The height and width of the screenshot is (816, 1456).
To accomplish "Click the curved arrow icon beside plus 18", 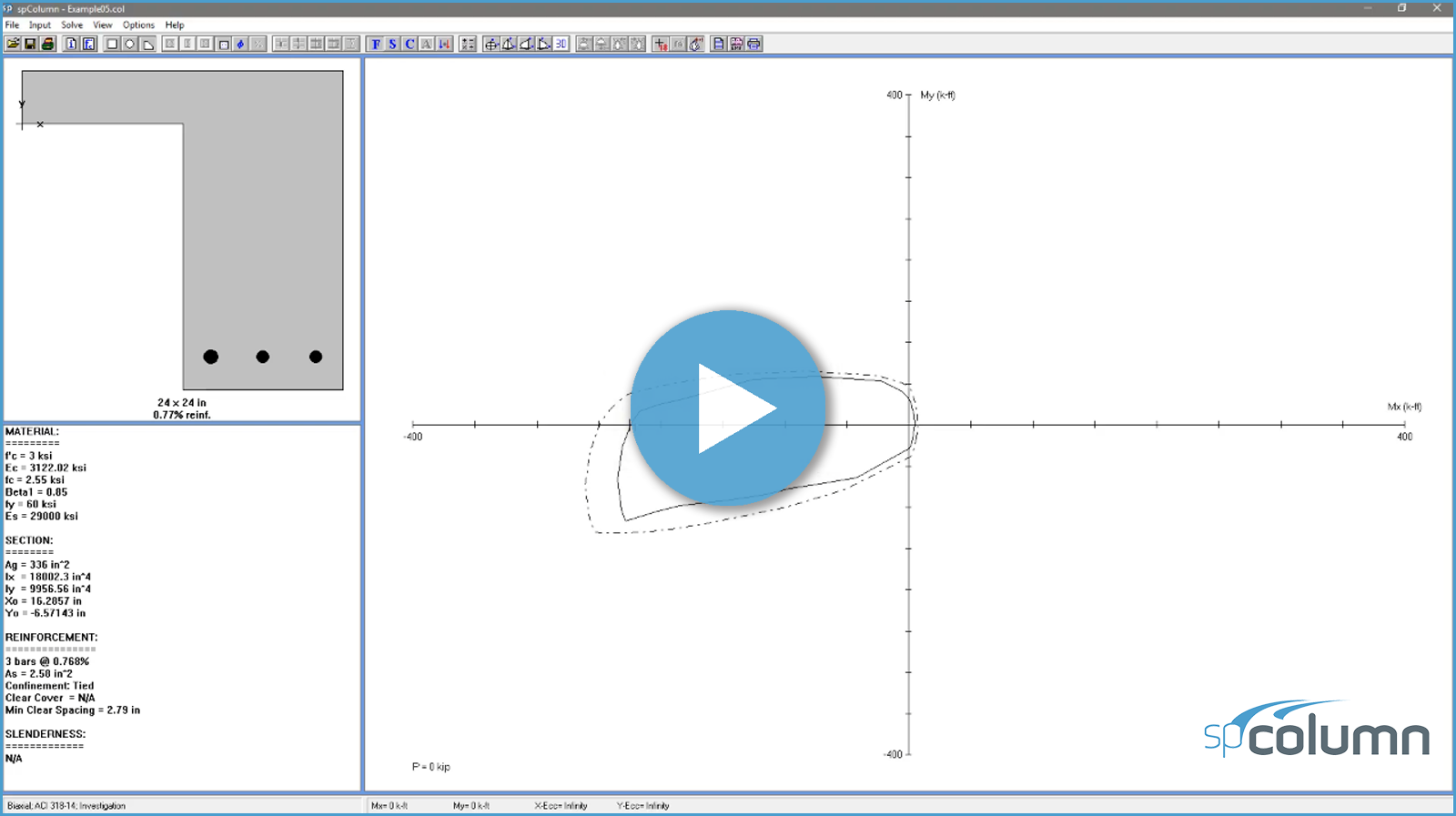I will coord(696,44).
